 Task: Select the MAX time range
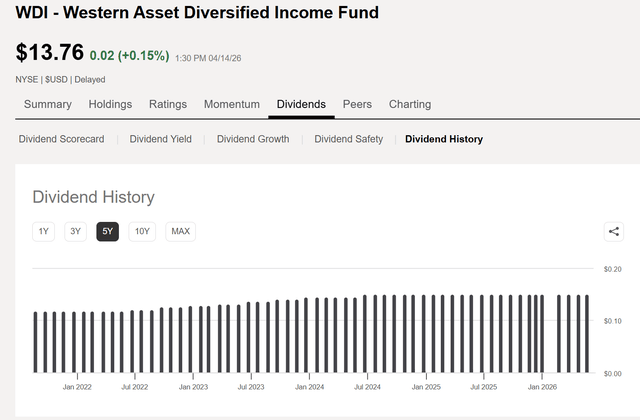[x=180, y=231]
